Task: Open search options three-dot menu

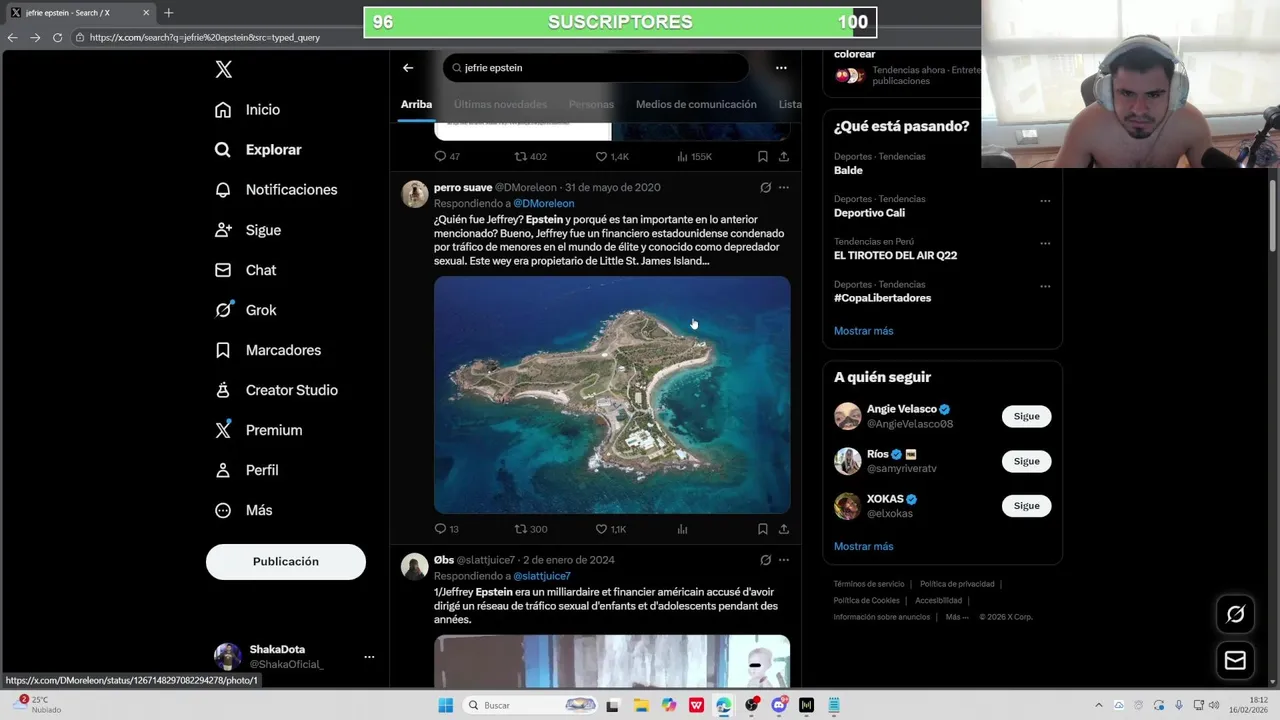Action: click(781, 68)
